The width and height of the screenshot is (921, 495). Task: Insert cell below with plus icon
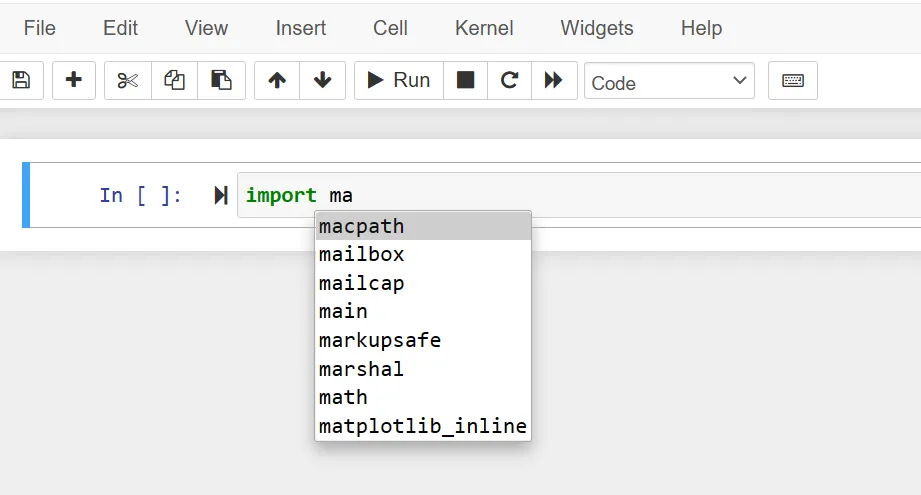[73, 80]
